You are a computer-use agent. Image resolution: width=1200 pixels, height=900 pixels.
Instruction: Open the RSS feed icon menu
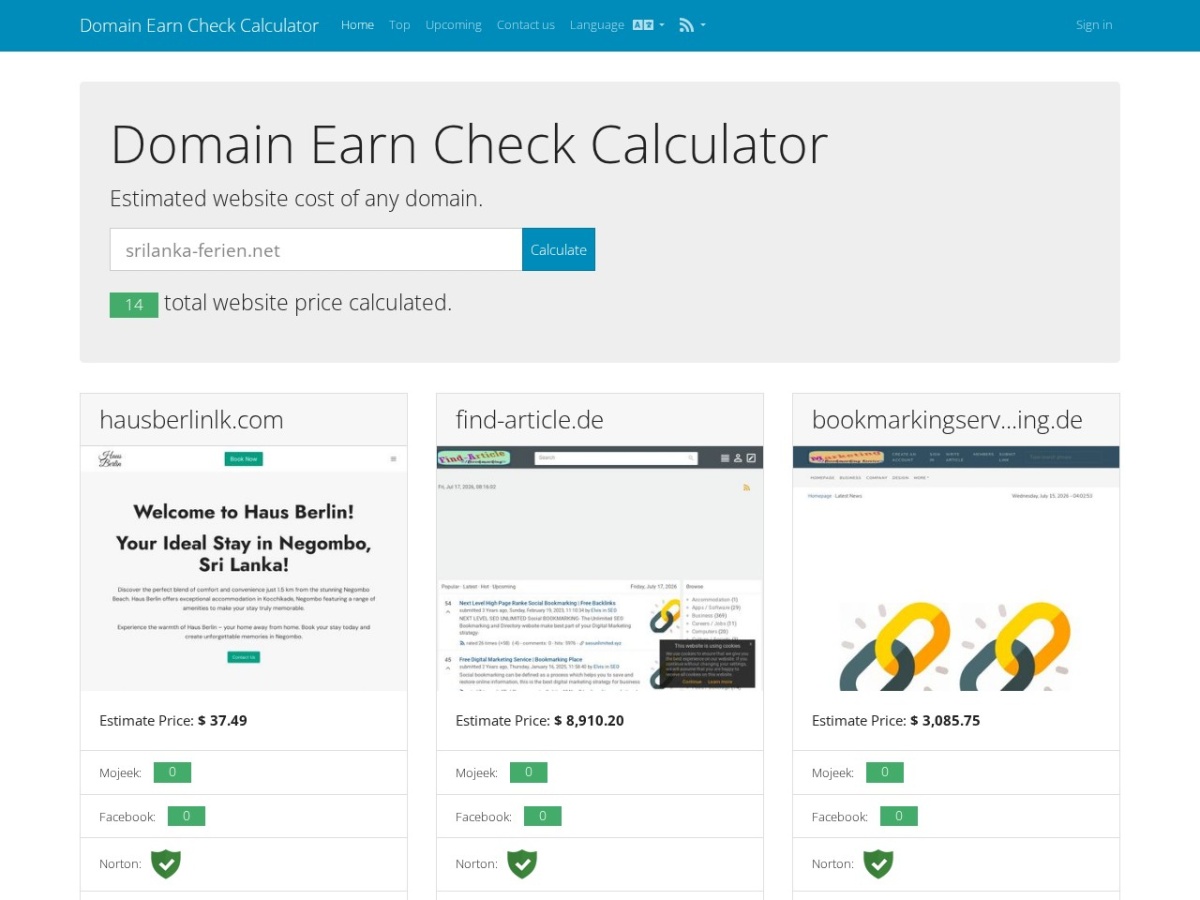tap(692, 25)
